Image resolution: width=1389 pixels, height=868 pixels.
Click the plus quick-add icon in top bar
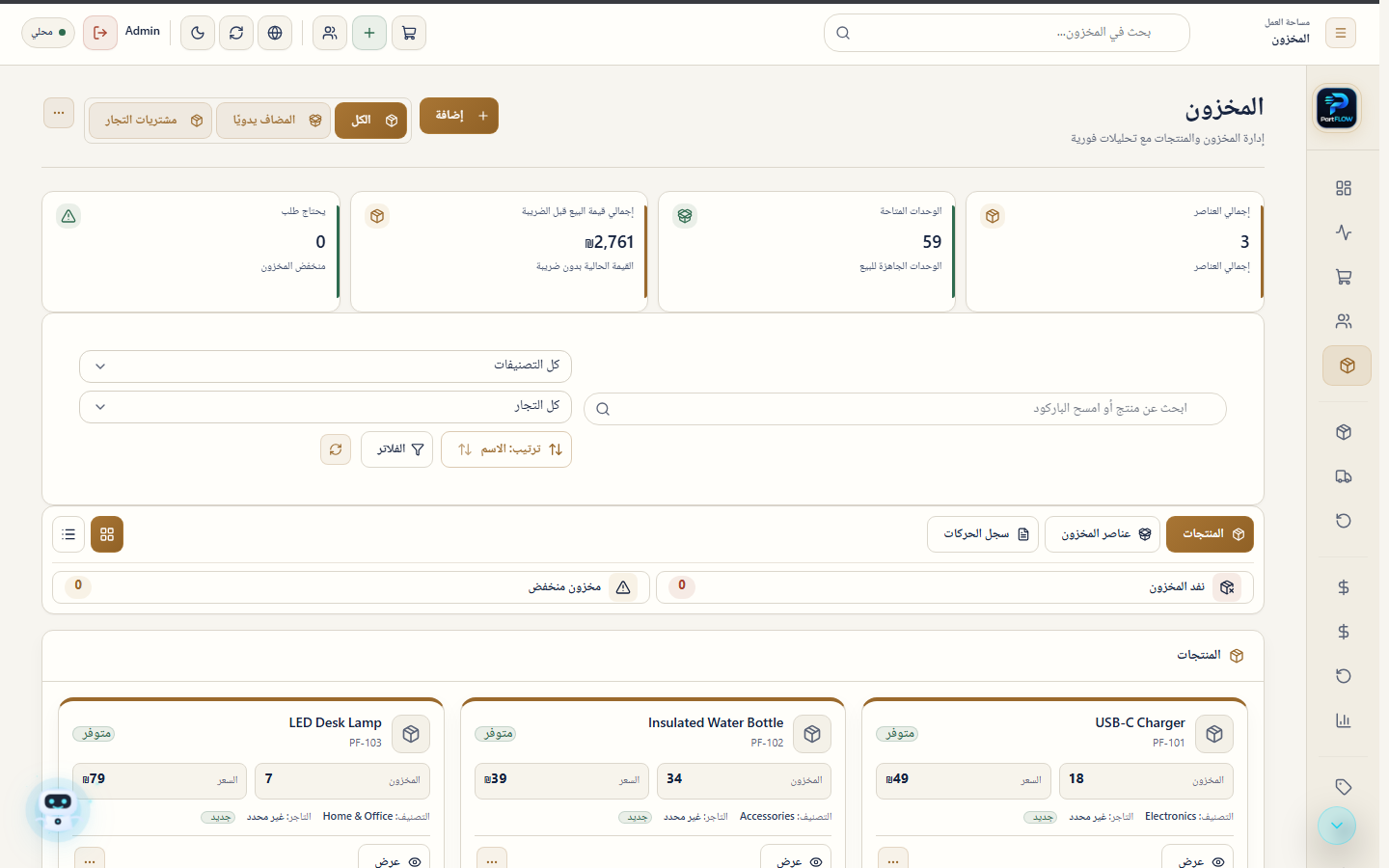click(x=369, y=33)
